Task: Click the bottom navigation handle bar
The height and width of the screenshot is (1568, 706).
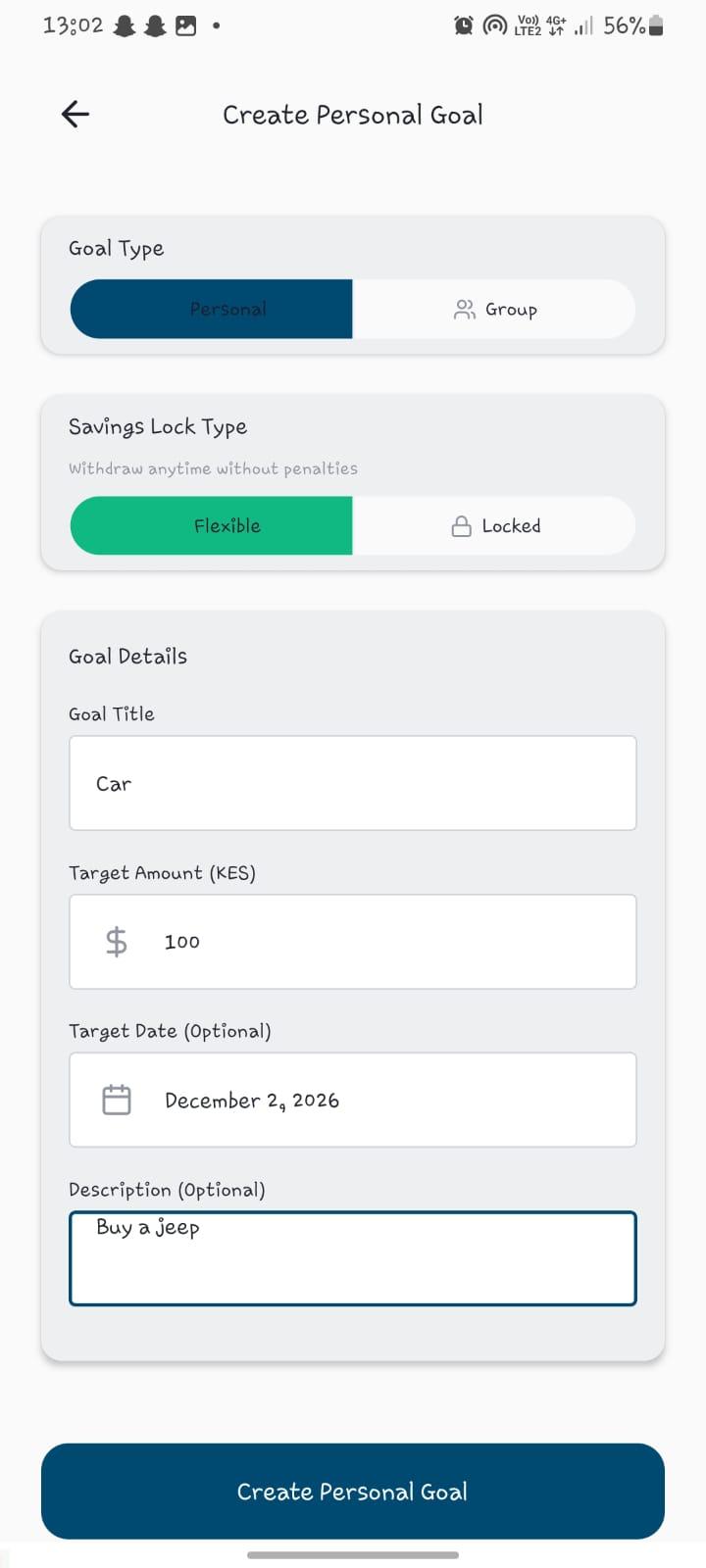Action: click(353, 1556)
